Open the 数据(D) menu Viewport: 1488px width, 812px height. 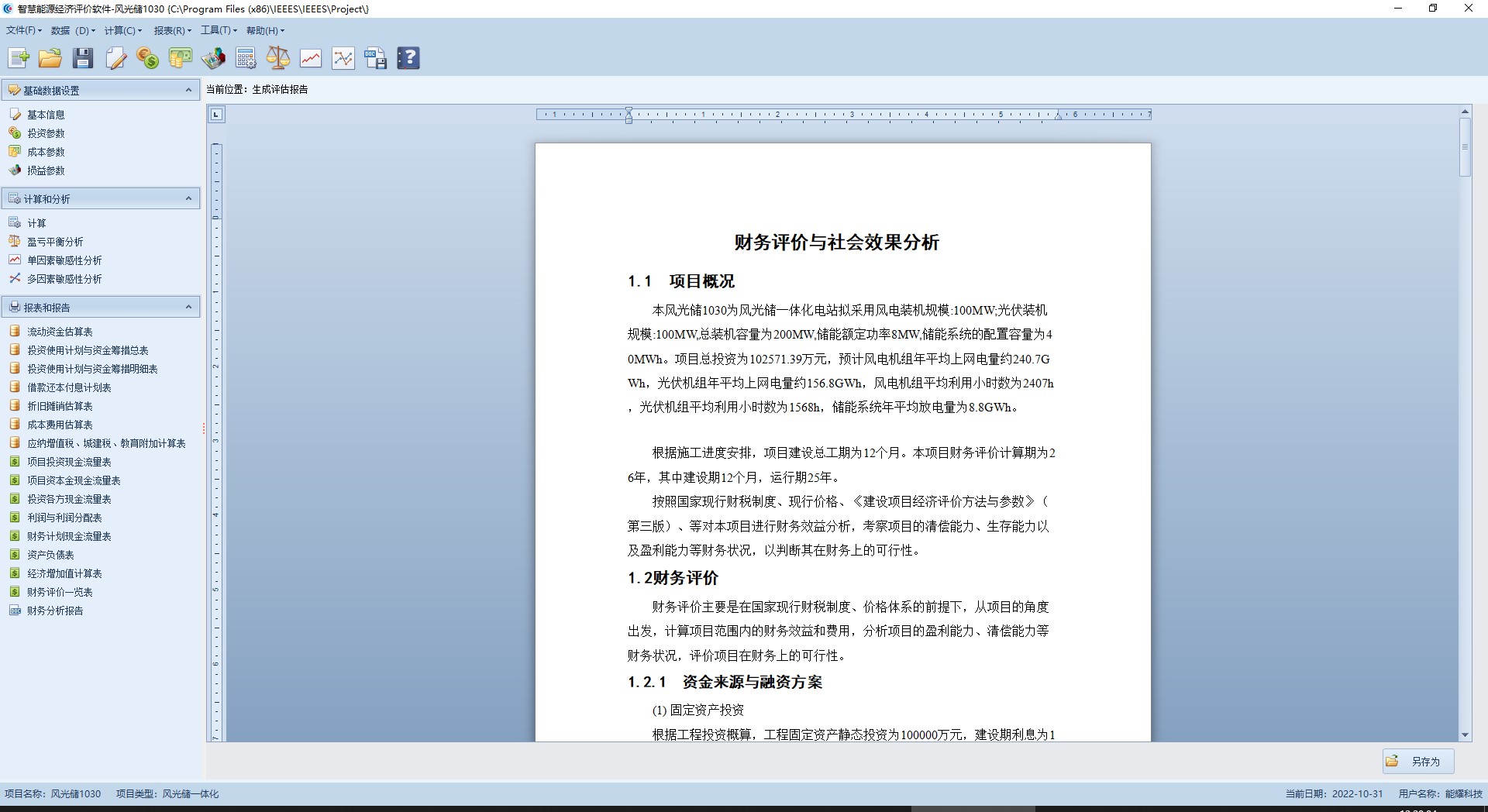coord(73,30)
